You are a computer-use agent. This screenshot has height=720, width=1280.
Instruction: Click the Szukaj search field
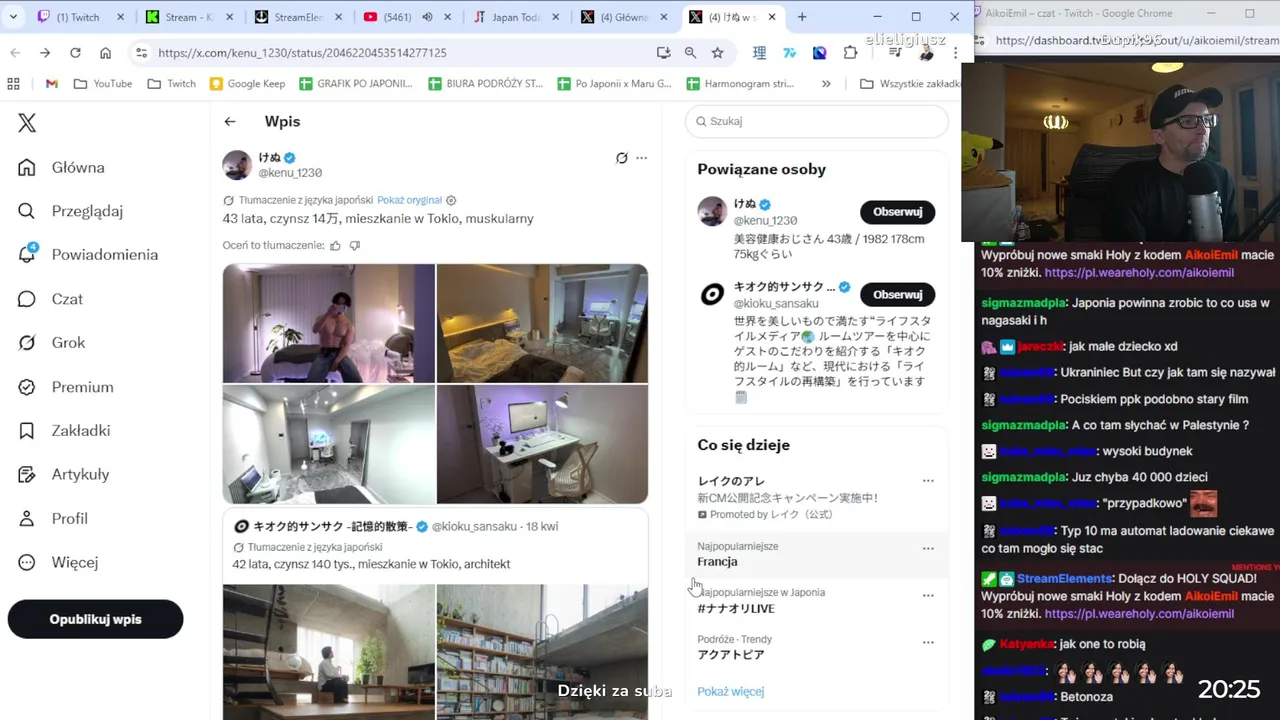pos(817,121)
